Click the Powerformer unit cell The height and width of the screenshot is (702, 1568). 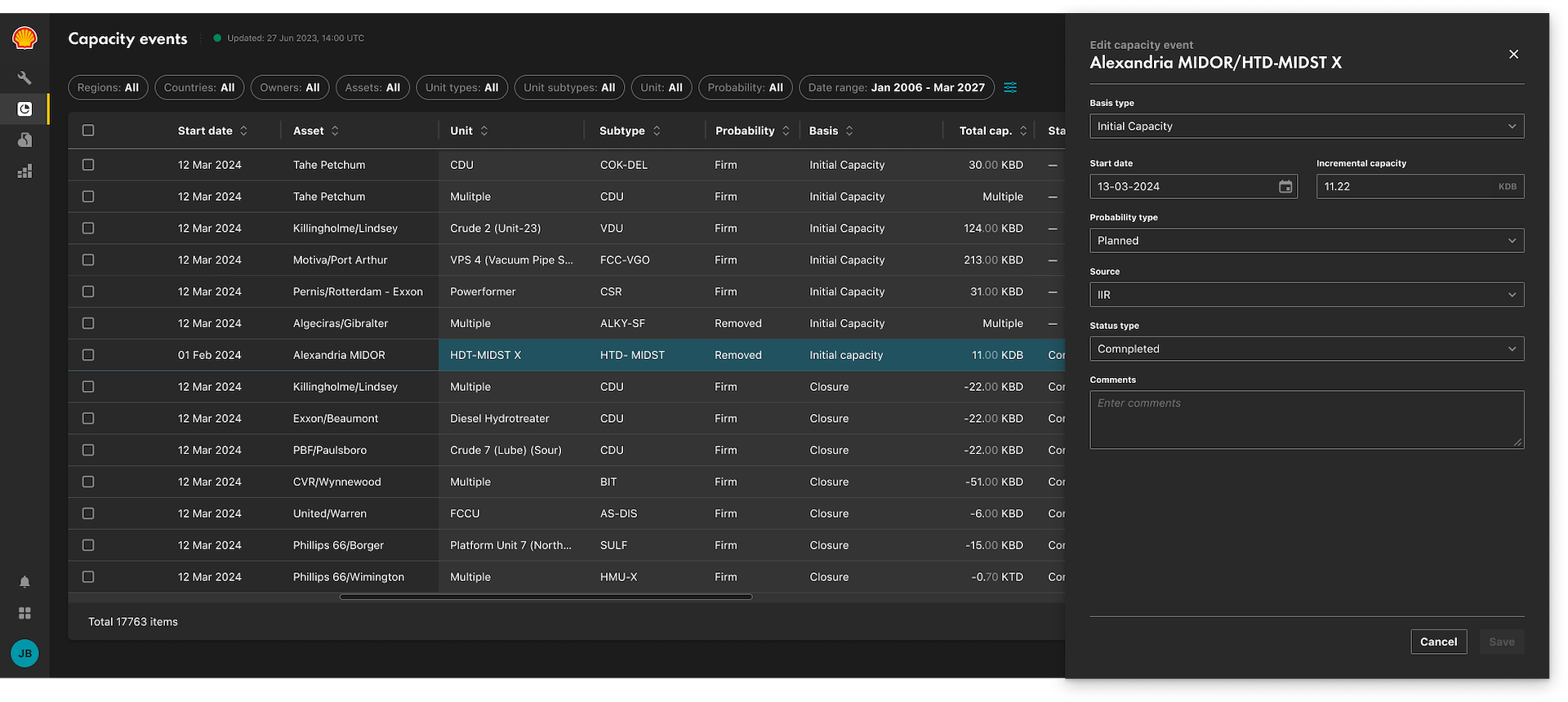pos(483,291)
